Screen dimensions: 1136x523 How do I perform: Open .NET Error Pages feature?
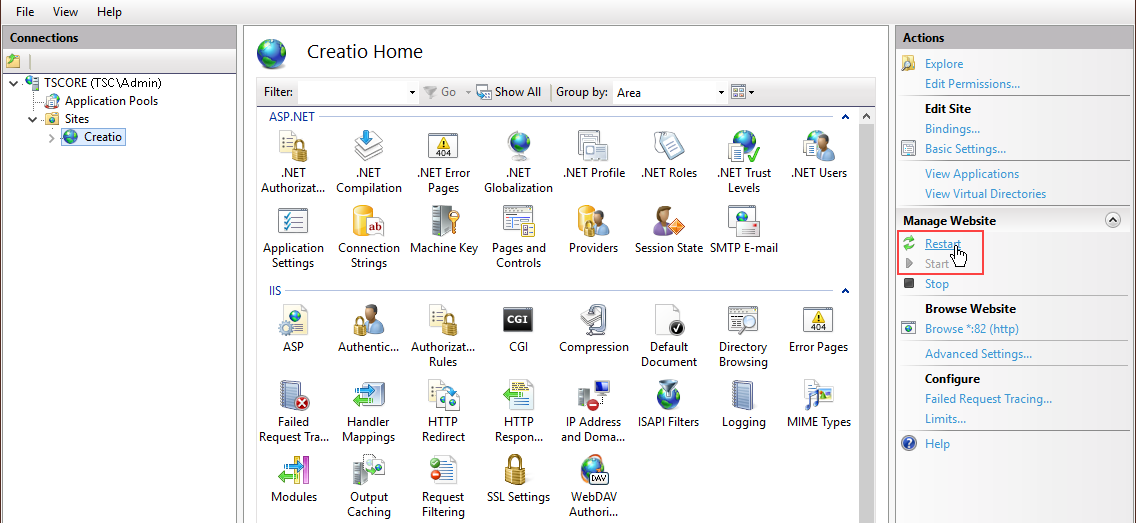[443, 162]
